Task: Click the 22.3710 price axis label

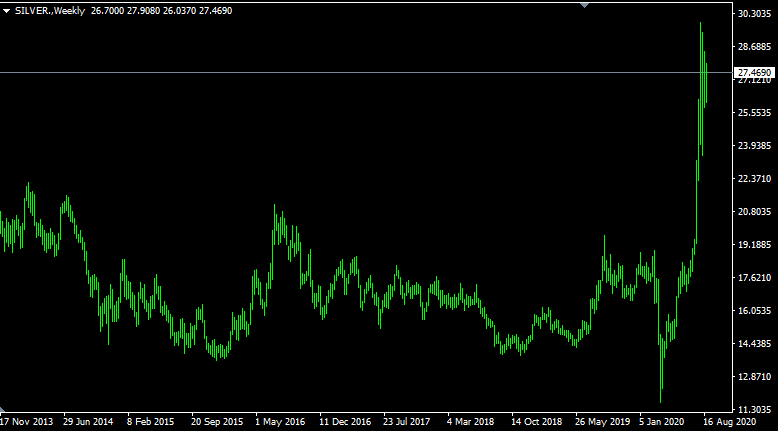Action: 754,179
